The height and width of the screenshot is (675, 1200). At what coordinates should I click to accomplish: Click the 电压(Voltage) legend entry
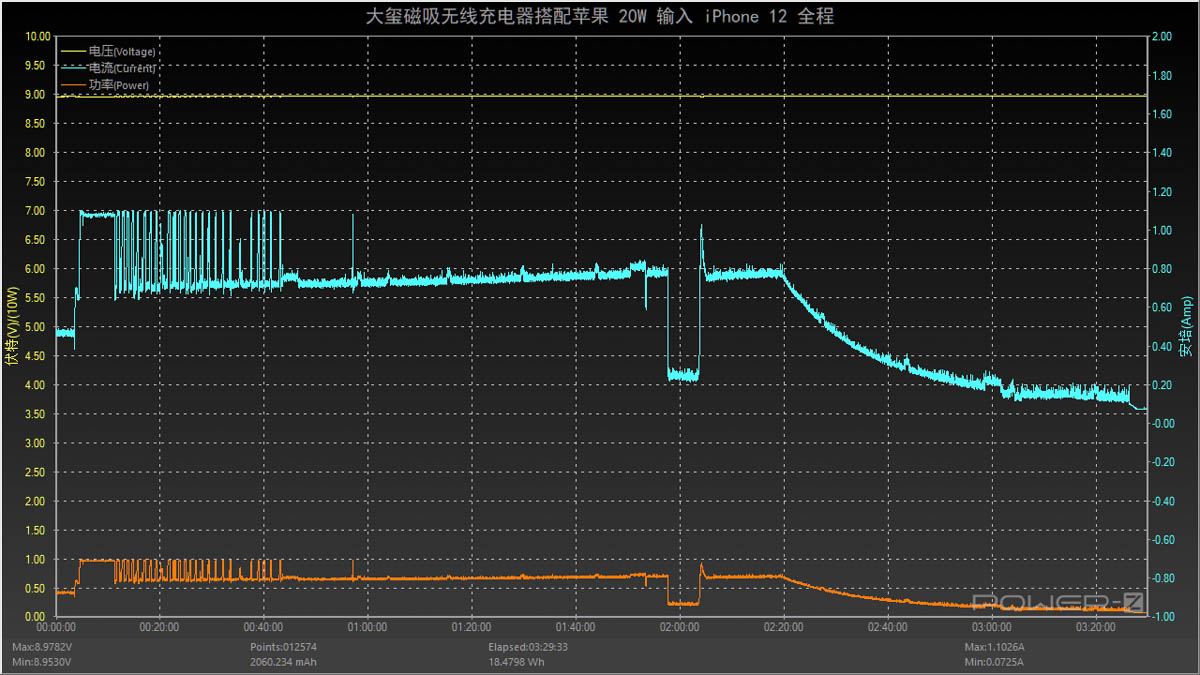pyautogui.click(x=122, y=51)
